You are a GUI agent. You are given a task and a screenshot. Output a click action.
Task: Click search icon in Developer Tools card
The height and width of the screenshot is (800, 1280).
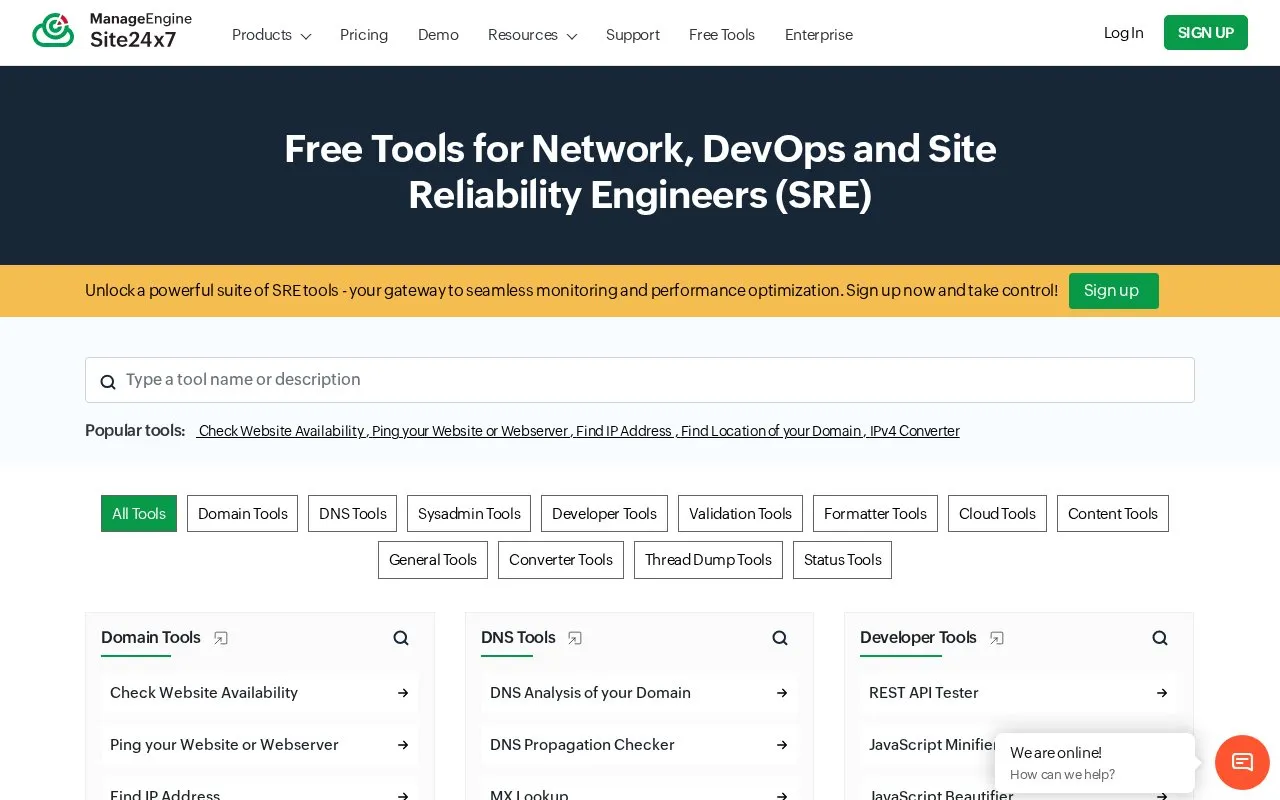[1160, 638]
